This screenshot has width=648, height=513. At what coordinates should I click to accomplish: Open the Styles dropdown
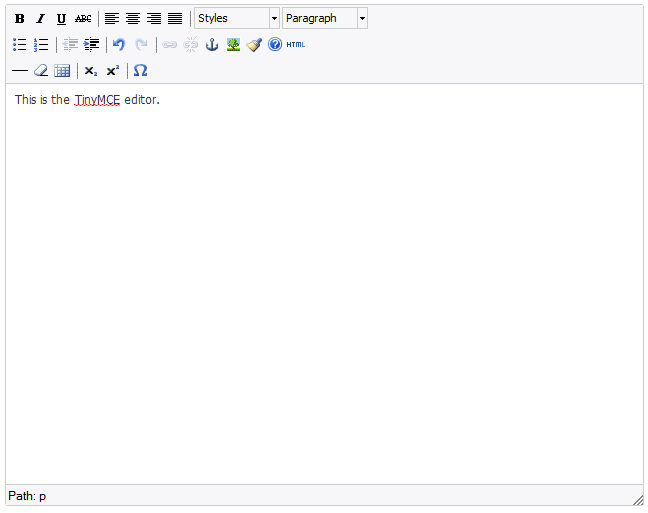pyautogui.click(x=237, y=19)
